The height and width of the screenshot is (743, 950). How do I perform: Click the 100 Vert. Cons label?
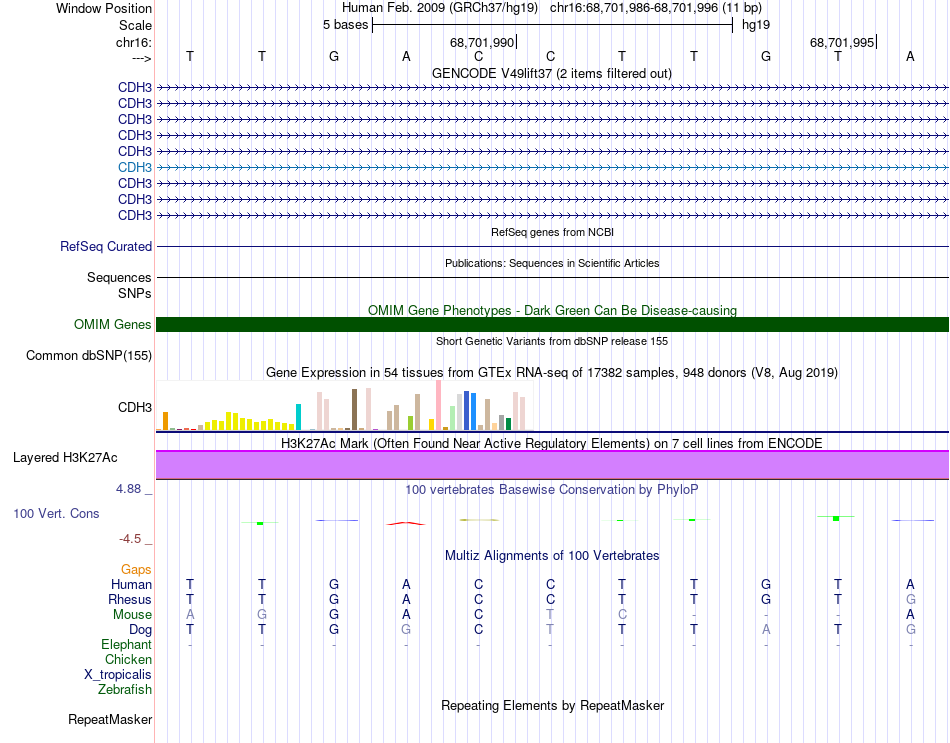coord(56,513)
